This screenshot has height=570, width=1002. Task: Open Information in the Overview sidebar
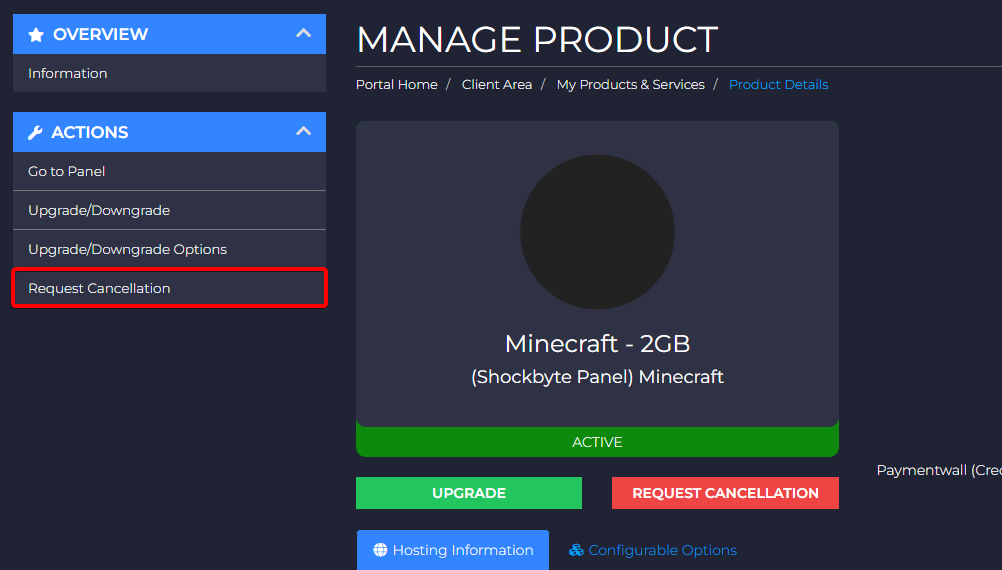169,73
